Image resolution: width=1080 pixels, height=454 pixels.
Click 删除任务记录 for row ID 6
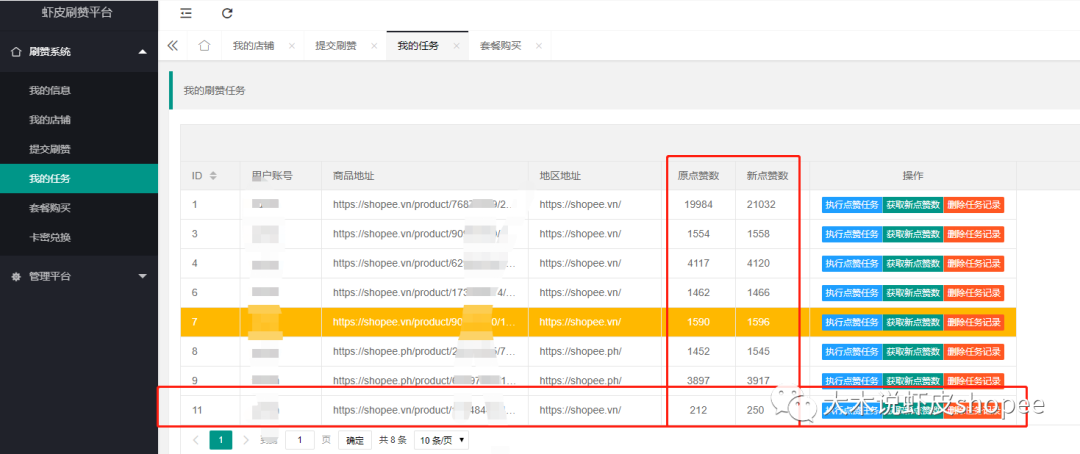click(x=973, y=293)
